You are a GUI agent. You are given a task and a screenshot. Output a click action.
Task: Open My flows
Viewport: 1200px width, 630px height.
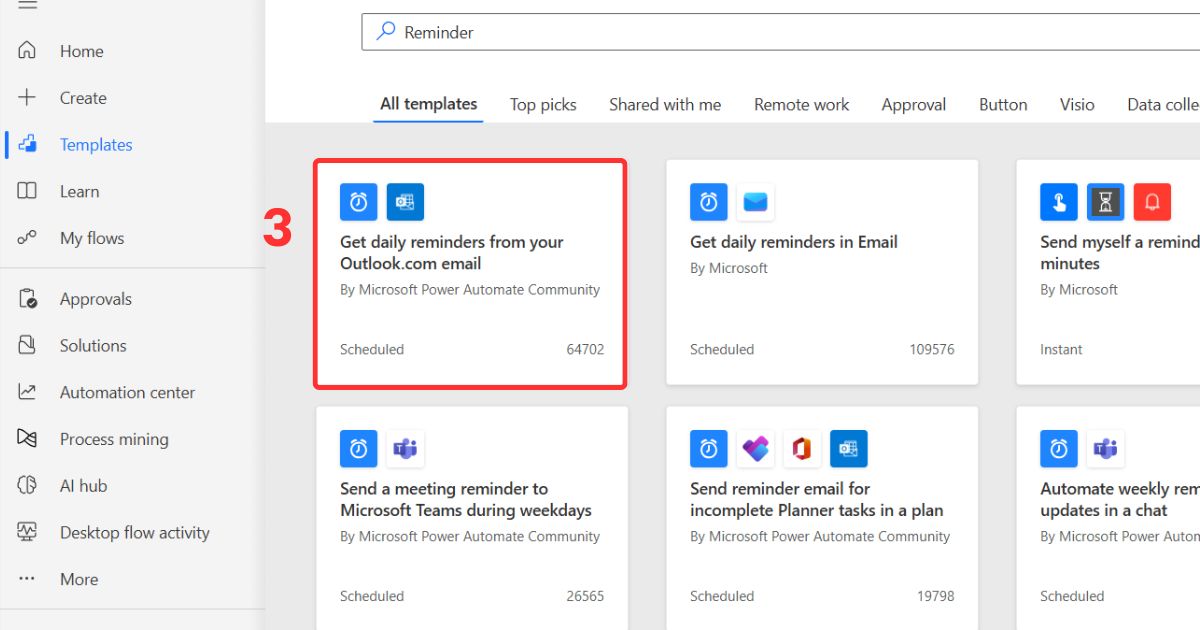[x=89, y=238]
